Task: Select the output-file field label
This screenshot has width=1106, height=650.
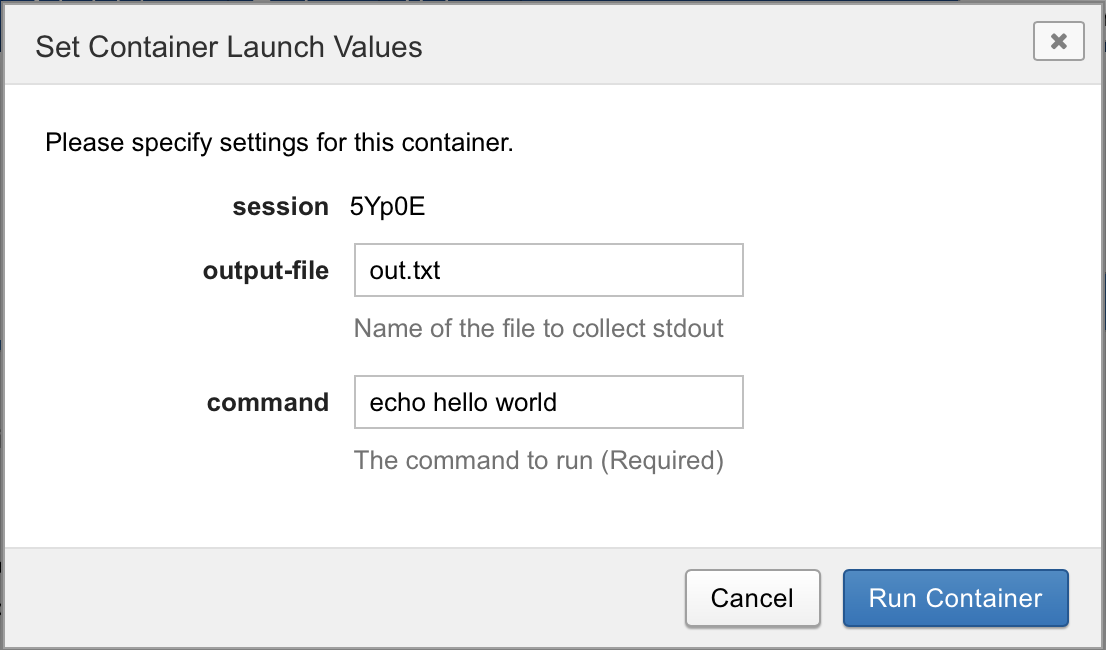Action: click(265, 270)
